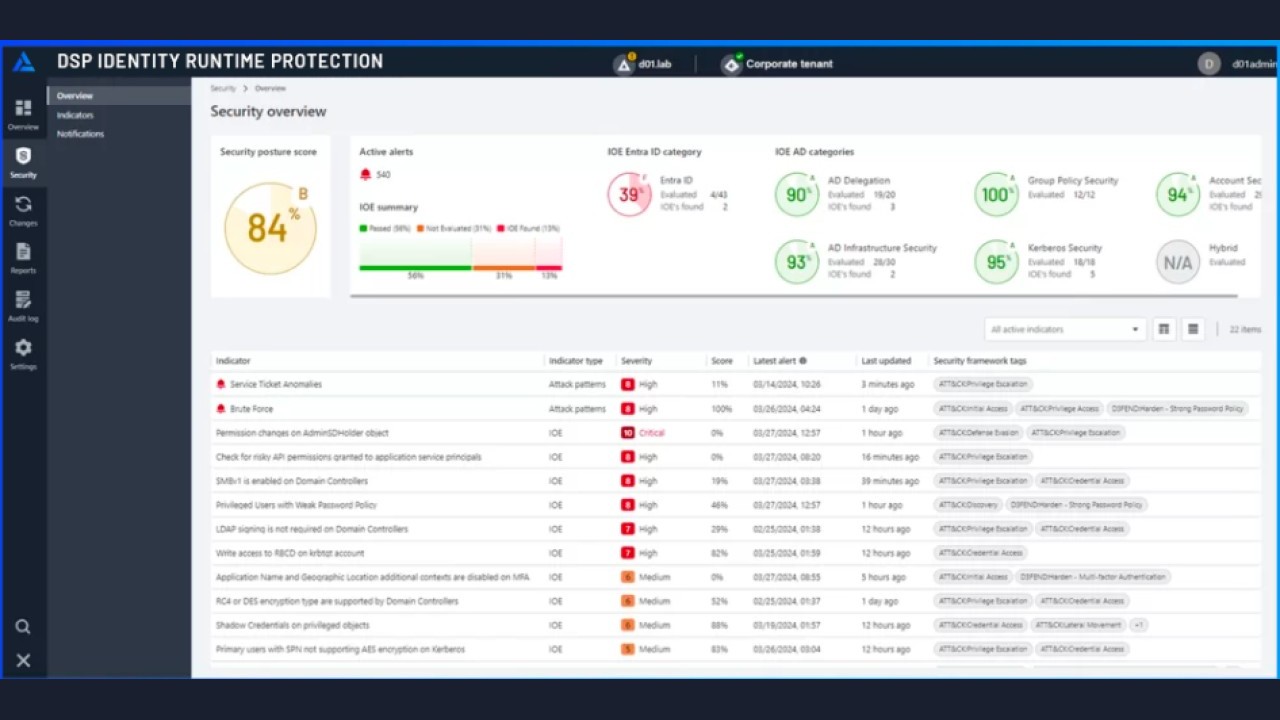
Task: Click the Overview breadcrumb item
Action: click(270, 88)
